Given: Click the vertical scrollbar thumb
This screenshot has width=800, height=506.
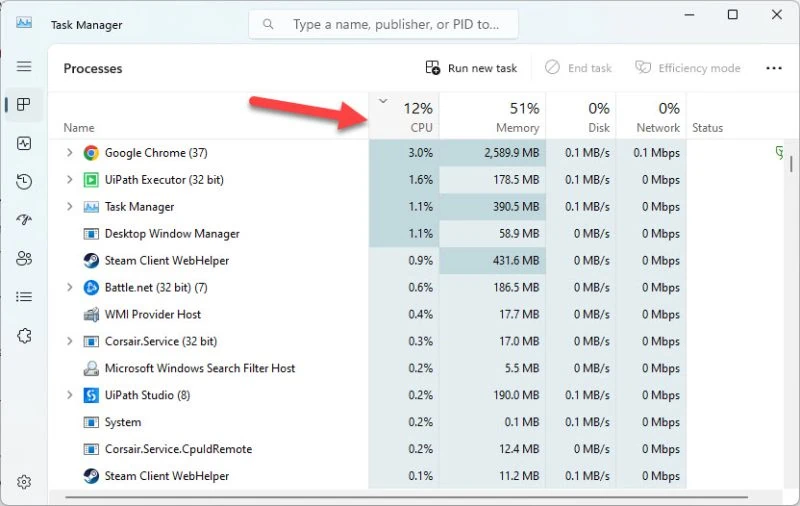Looking at the screenshot, I should tap(791, 164).
